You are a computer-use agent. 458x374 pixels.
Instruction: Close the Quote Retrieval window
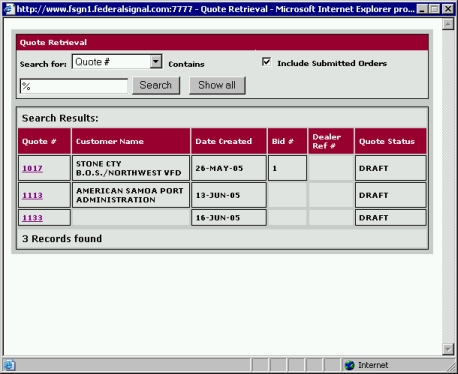click(449, 9)
